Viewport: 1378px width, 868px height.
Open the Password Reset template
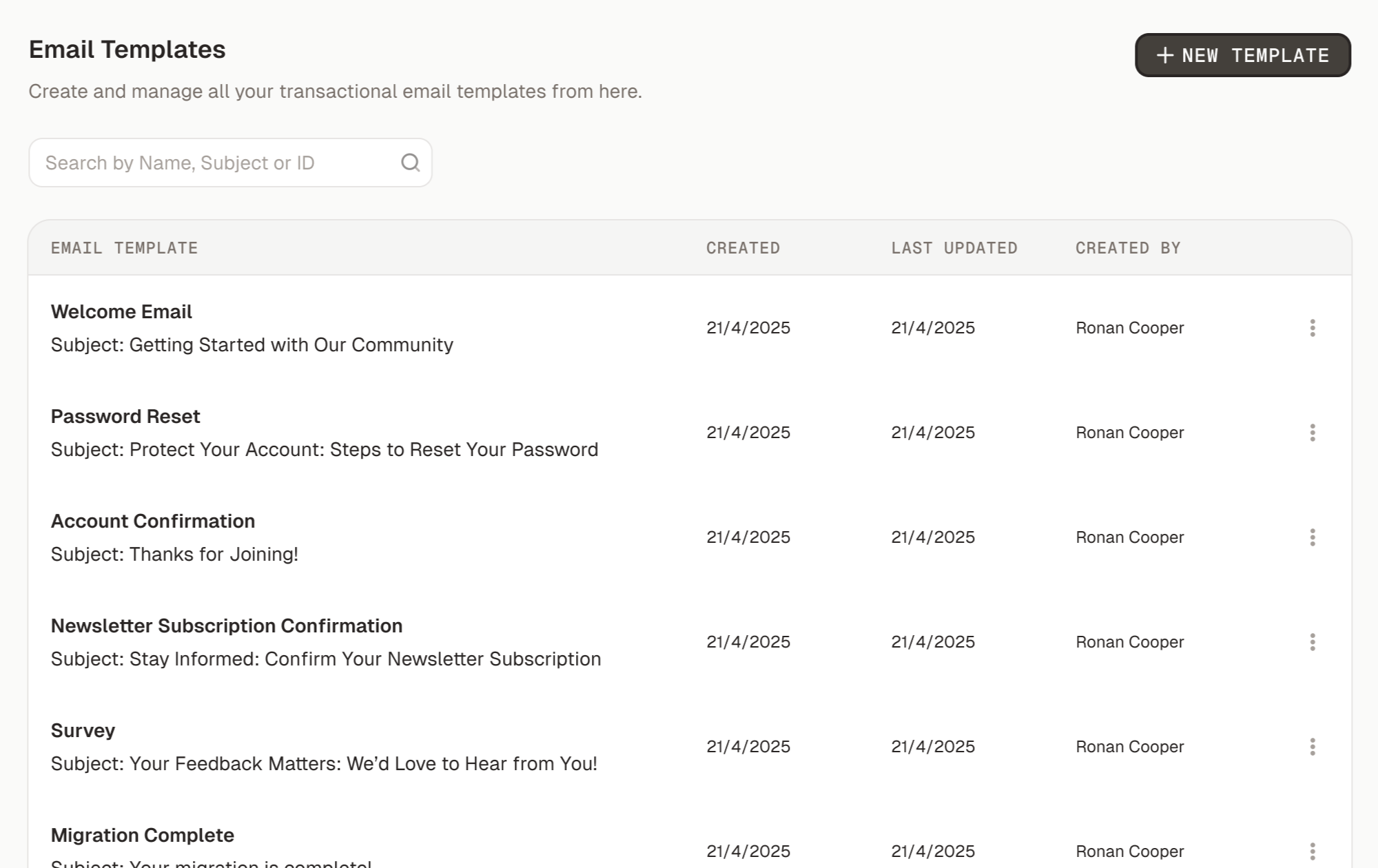click(125, 416)
